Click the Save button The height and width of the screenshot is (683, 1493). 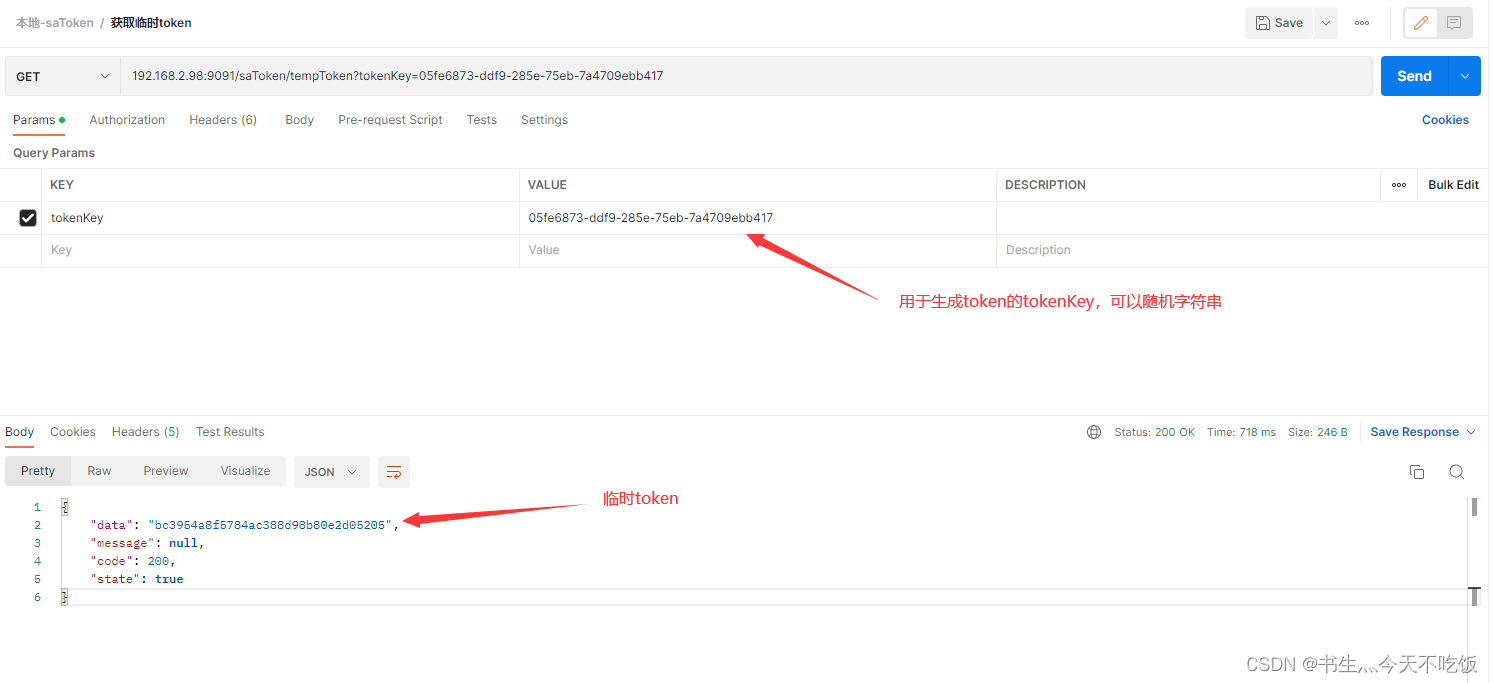pyautogui.click(x=1279, y=23)
